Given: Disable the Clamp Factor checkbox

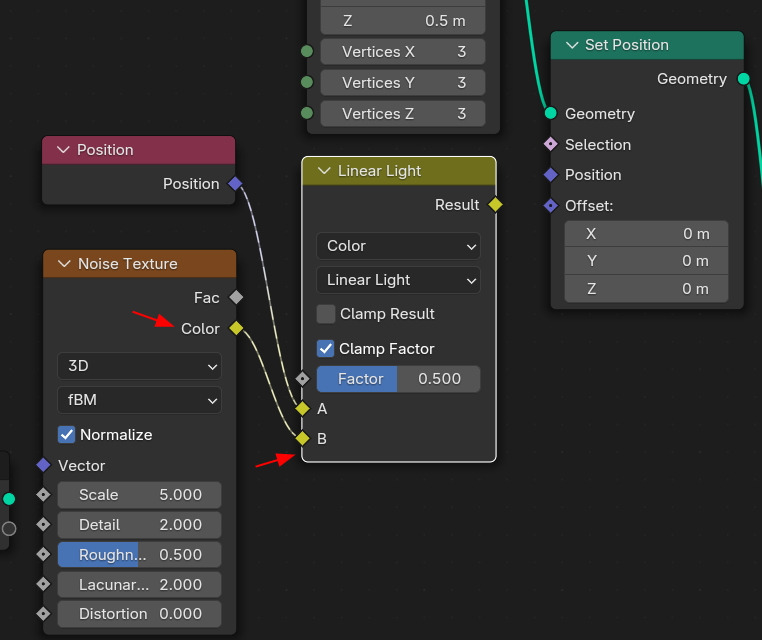Looking at the screenshot, I should [x=326, y=348].
